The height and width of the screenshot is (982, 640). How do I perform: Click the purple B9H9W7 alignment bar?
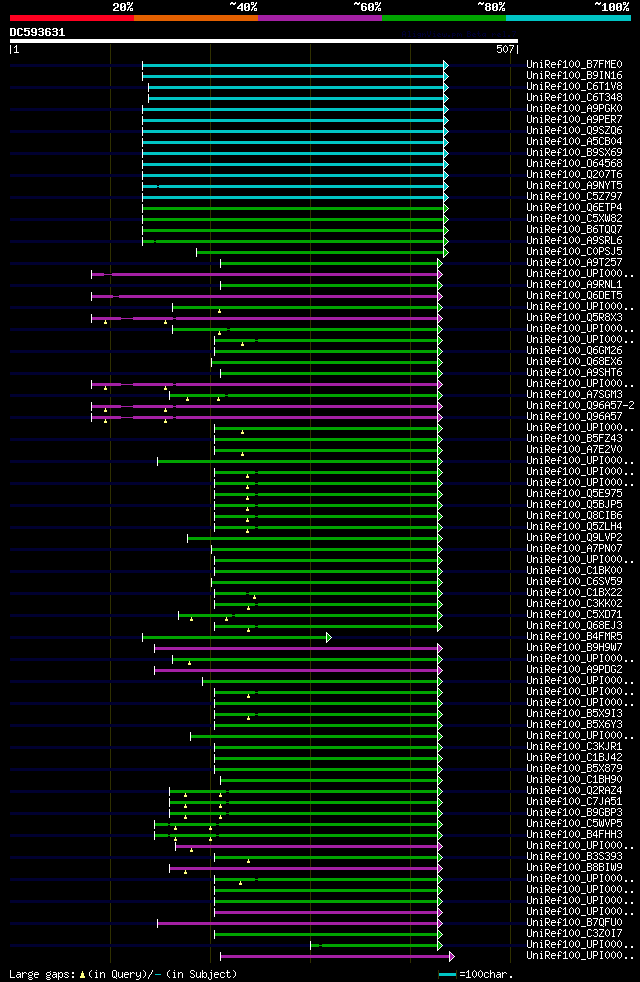point(297,648)
